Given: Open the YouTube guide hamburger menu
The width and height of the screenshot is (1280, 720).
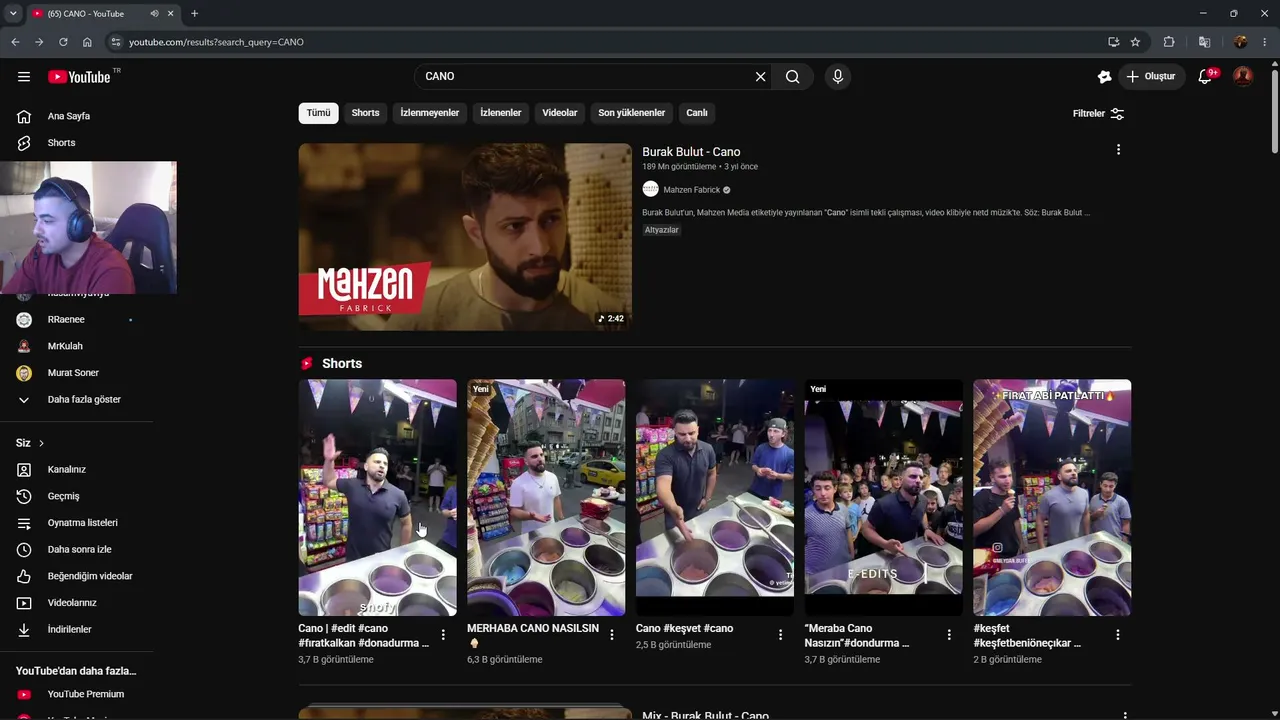Looking at the screenshot, I should [x=24, y=77].
